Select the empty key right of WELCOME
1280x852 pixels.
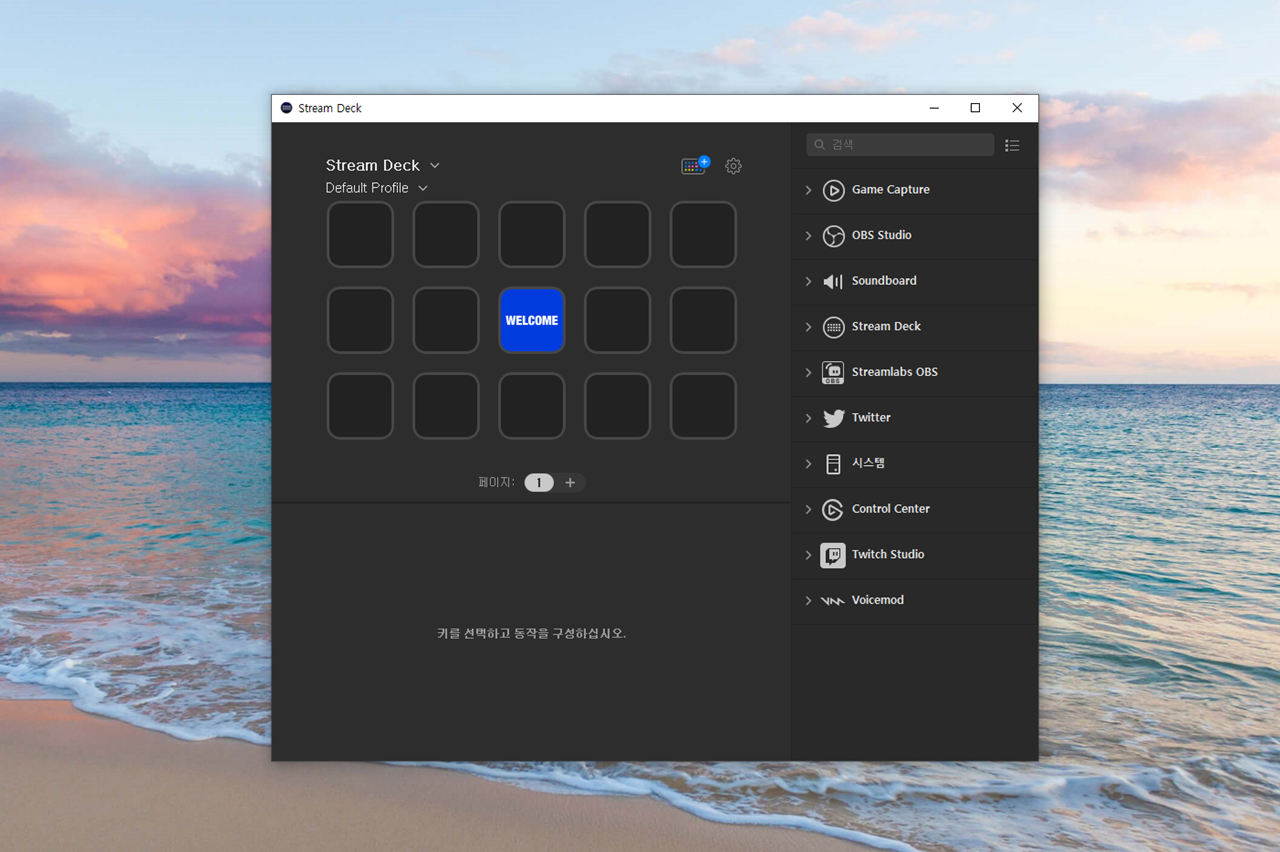[x=618, y=321]
